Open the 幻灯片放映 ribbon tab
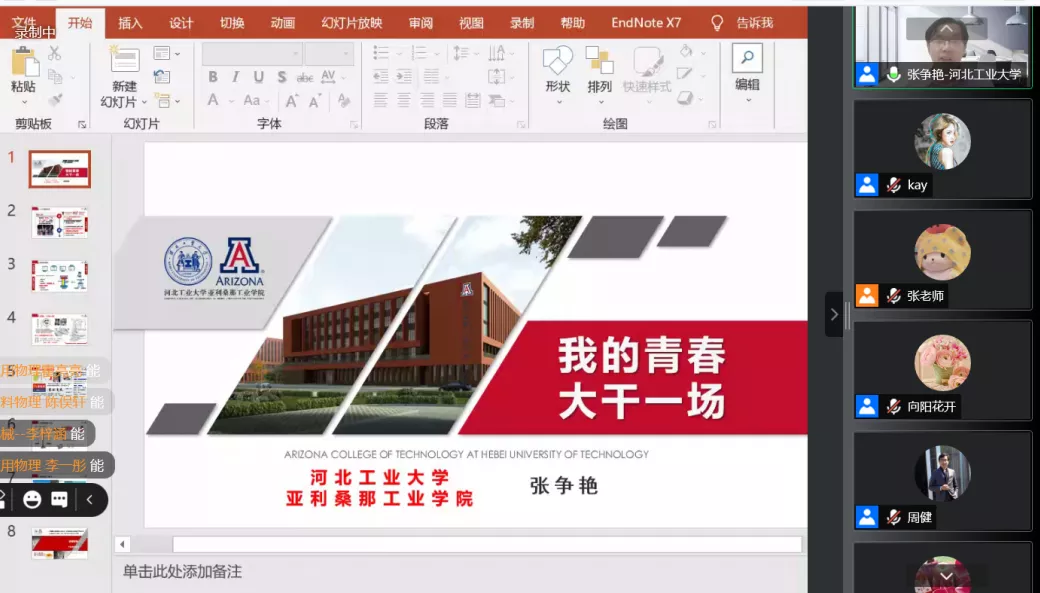This screenshot has height=593, width=1040. click(x=351, y=22)
